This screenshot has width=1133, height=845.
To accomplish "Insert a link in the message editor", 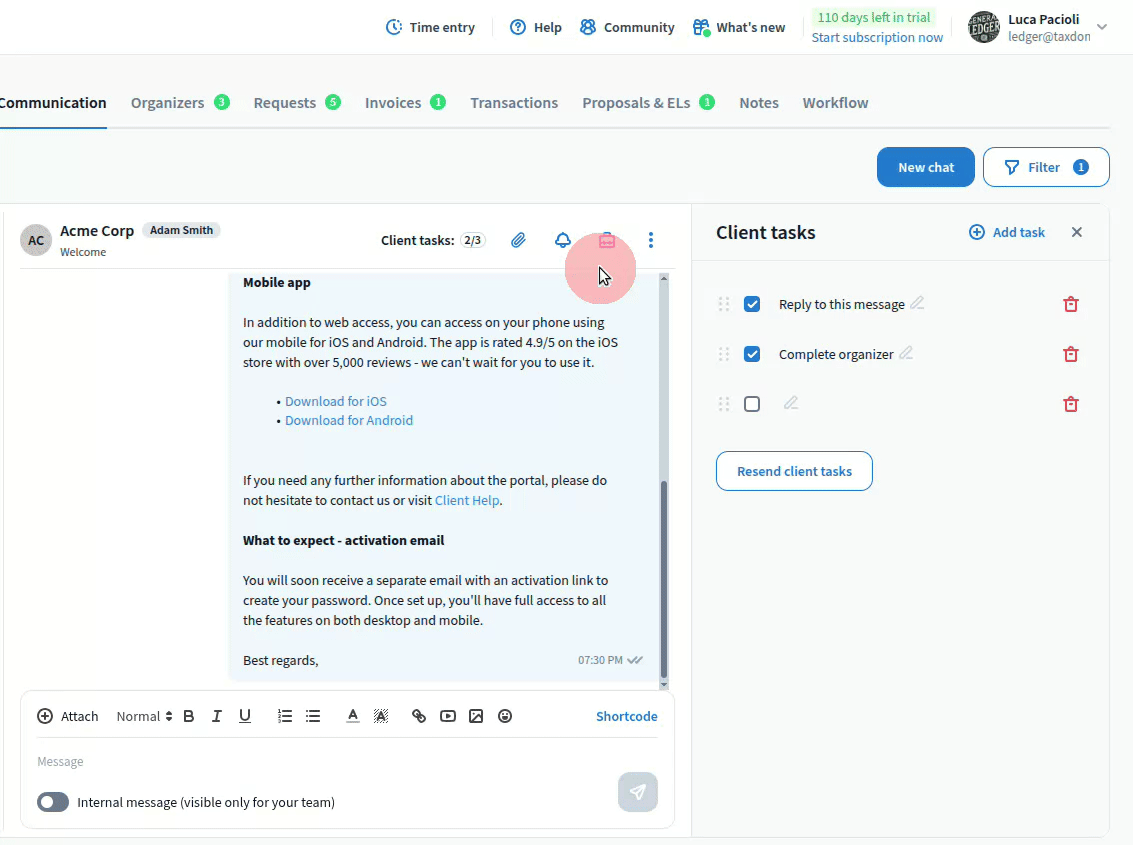I will point(419,716).
